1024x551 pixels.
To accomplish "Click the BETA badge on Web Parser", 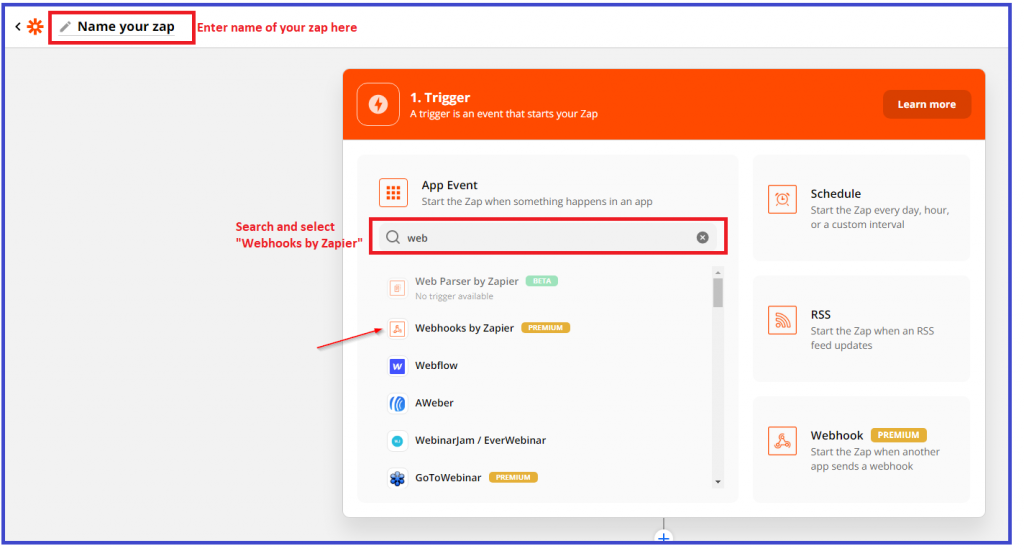I will point(541,281).
